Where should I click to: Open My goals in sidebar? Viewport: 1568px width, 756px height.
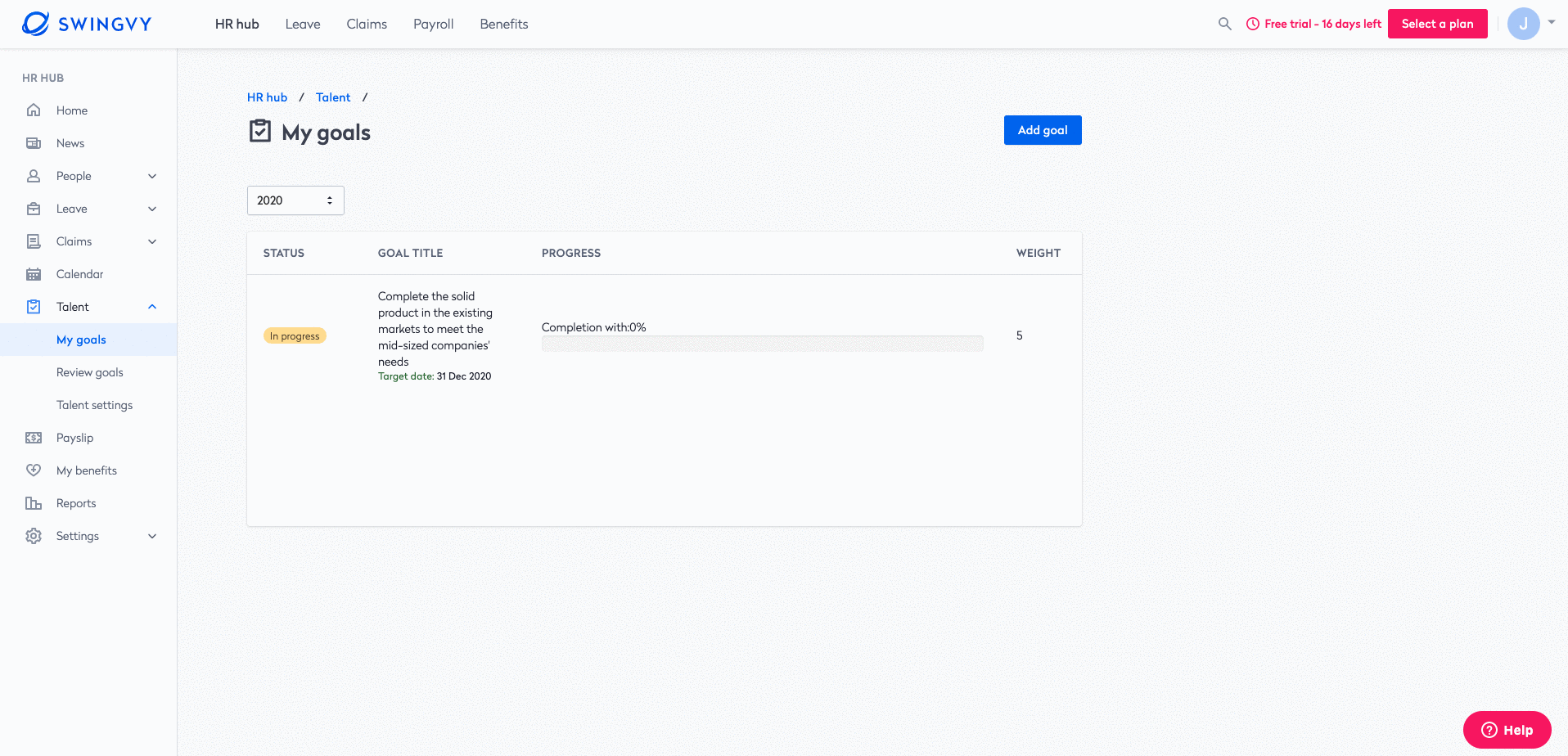pyautogui.click(x=88, y=340)
